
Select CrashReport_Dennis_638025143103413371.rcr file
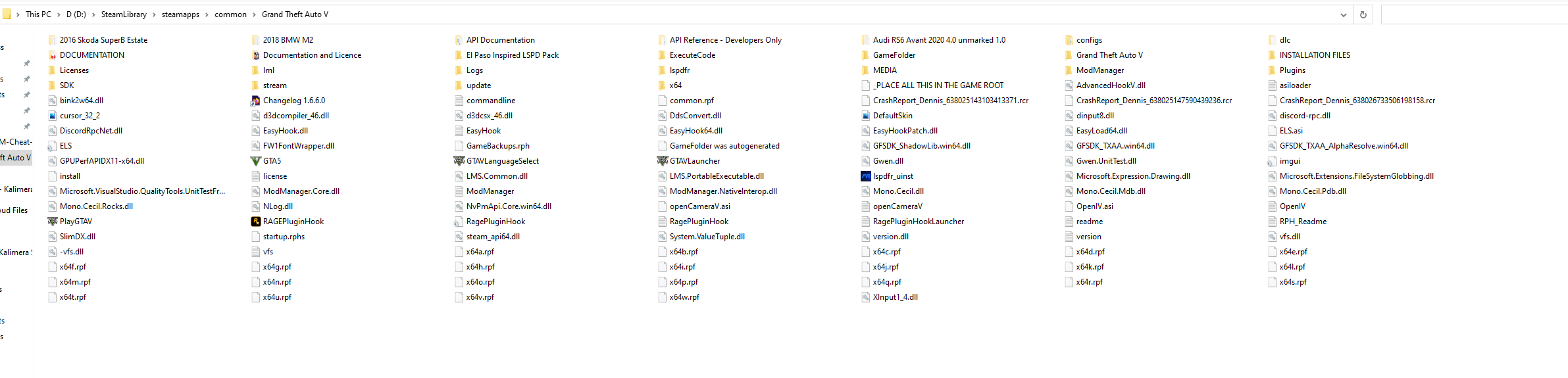click(x=945, y=101)
